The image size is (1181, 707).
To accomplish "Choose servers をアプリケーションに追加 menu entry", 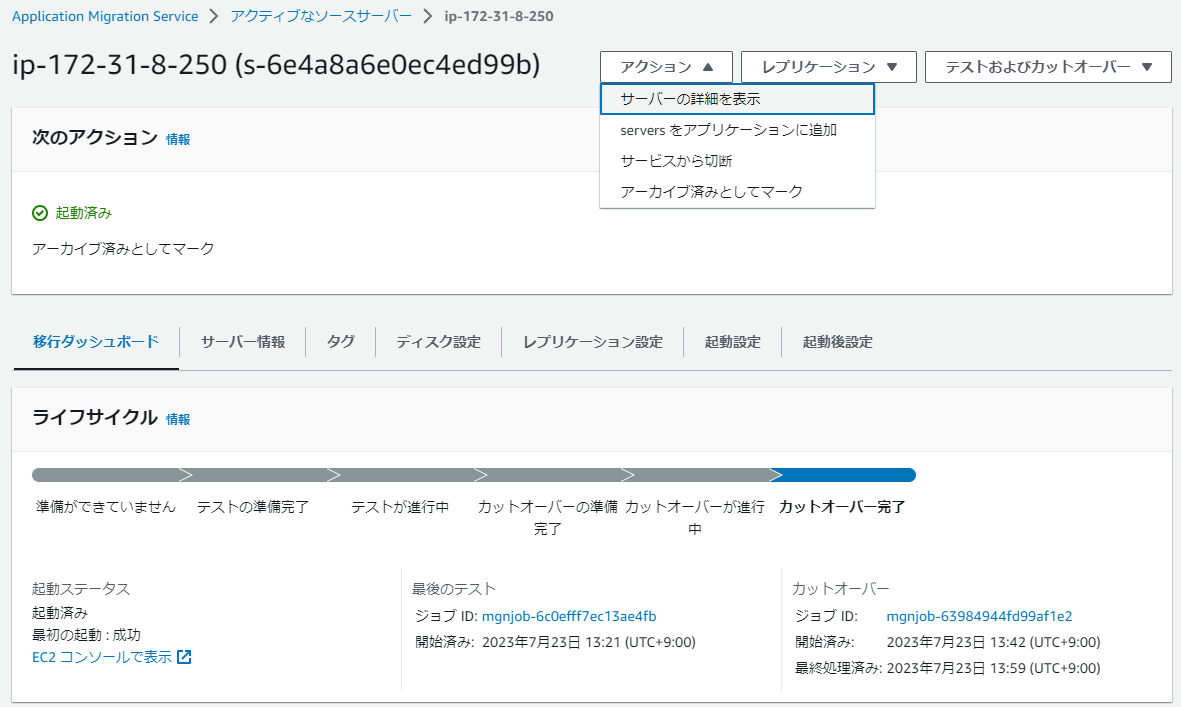I will (x=737, y=130).
